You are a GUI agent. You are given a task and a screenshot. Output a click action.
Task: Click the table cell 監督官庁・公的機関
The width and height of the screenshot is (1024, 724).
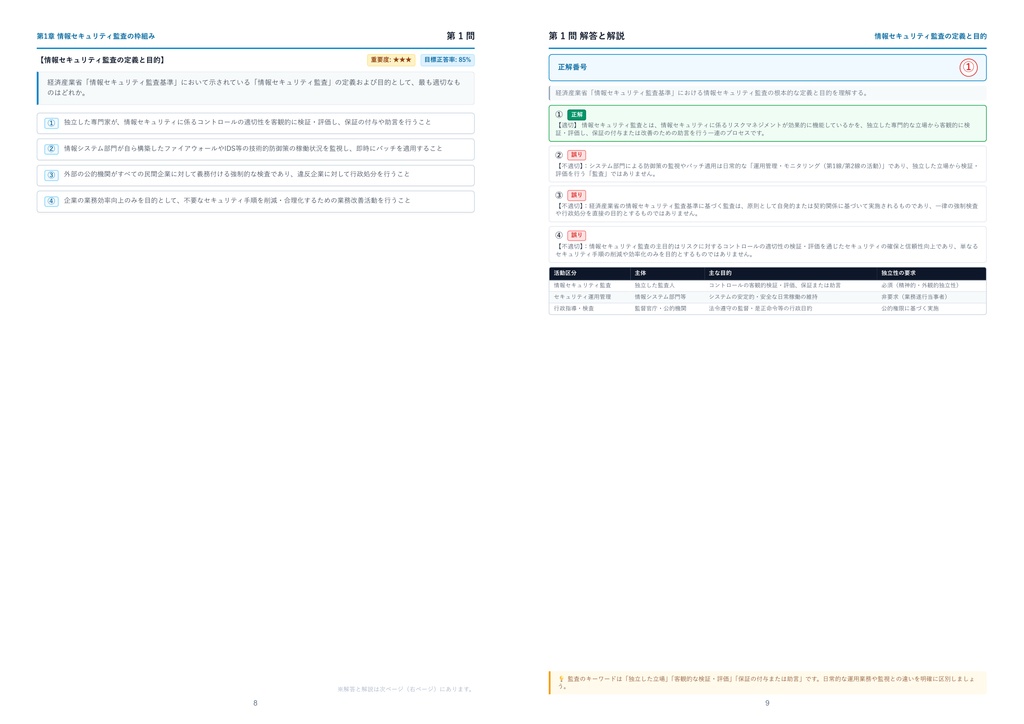(661, 308)
